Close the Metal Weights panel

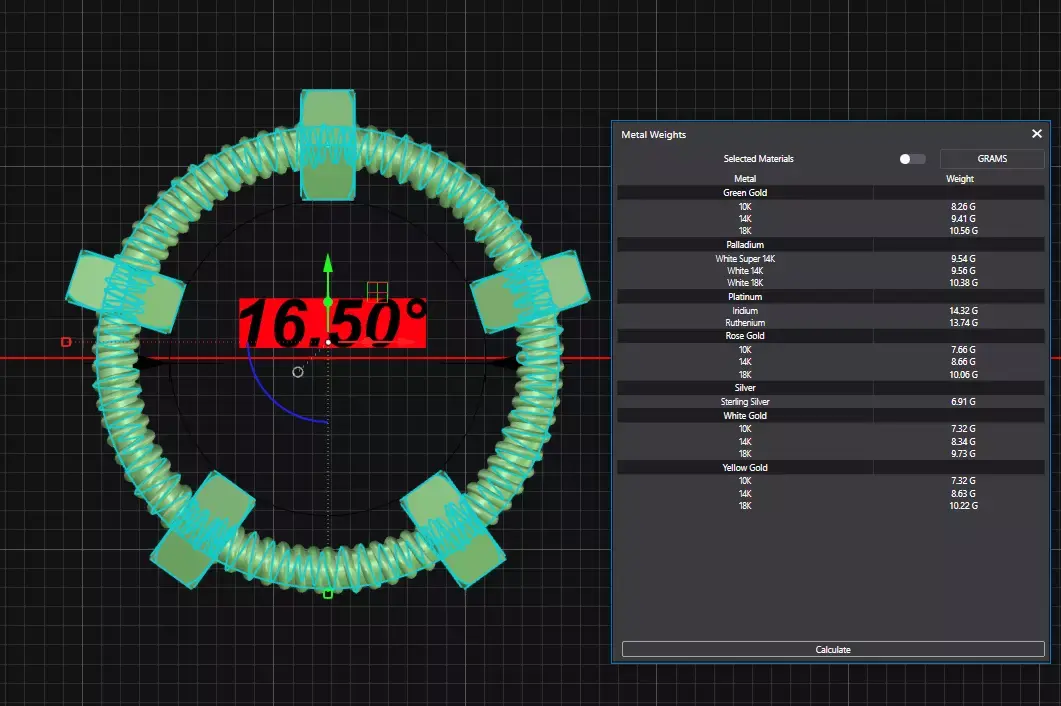click(x=1037, y=133)
